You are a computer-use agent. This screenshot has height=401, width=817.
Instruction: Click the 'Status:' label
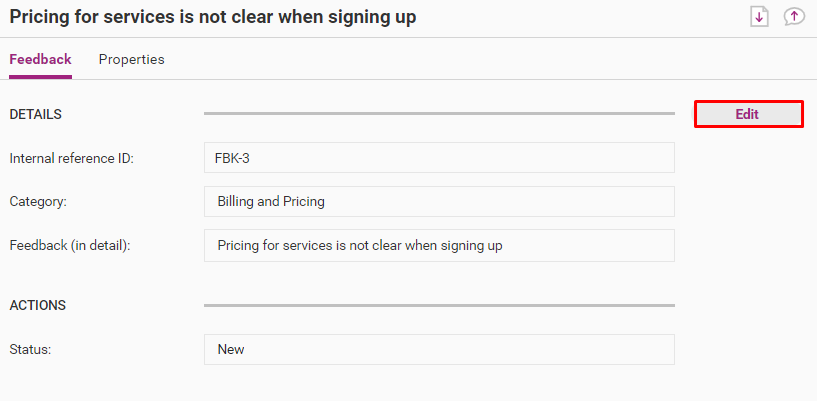tap(29, 349)
